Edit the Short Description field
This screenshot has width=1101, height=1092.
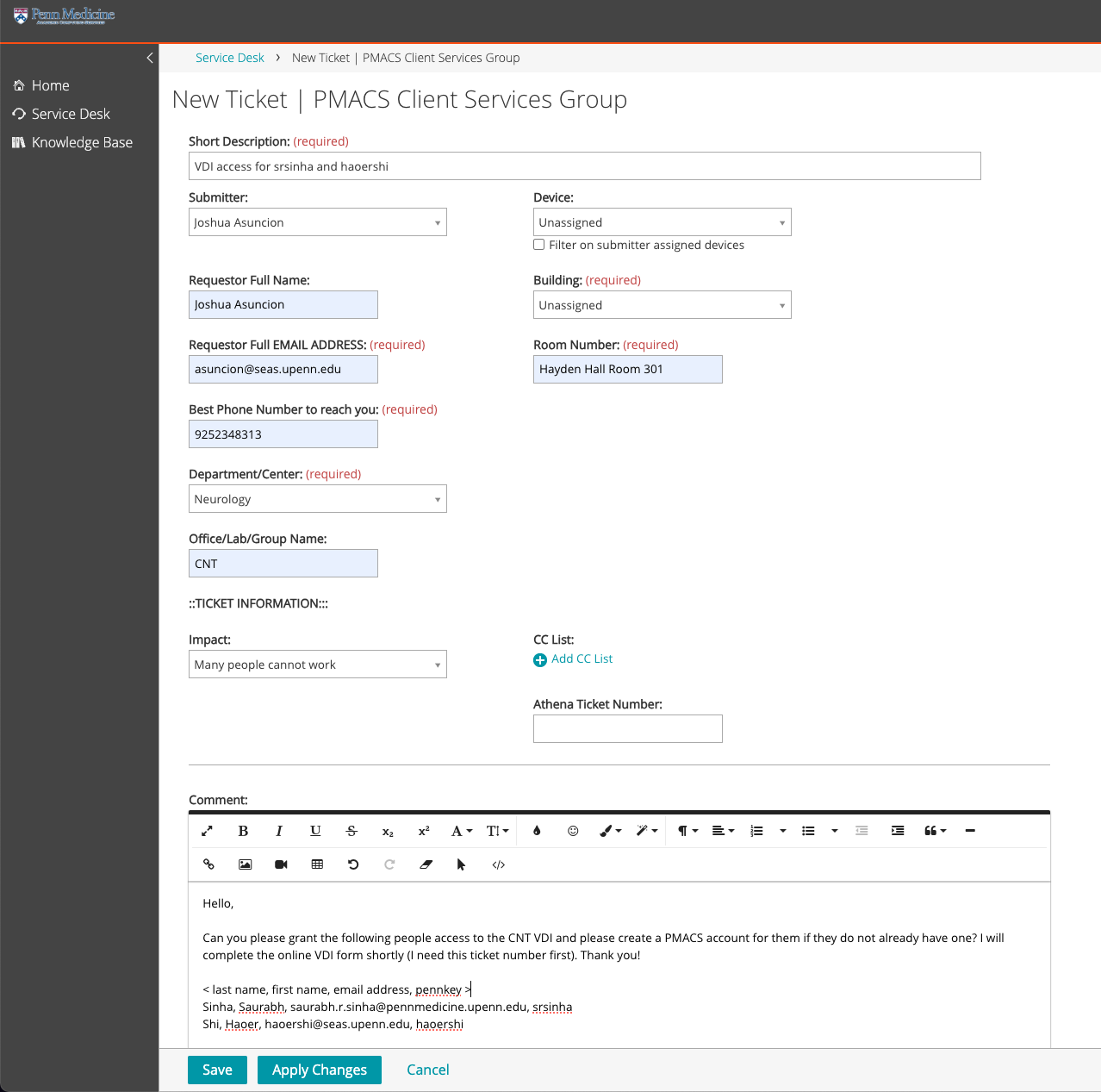point(585,166)
